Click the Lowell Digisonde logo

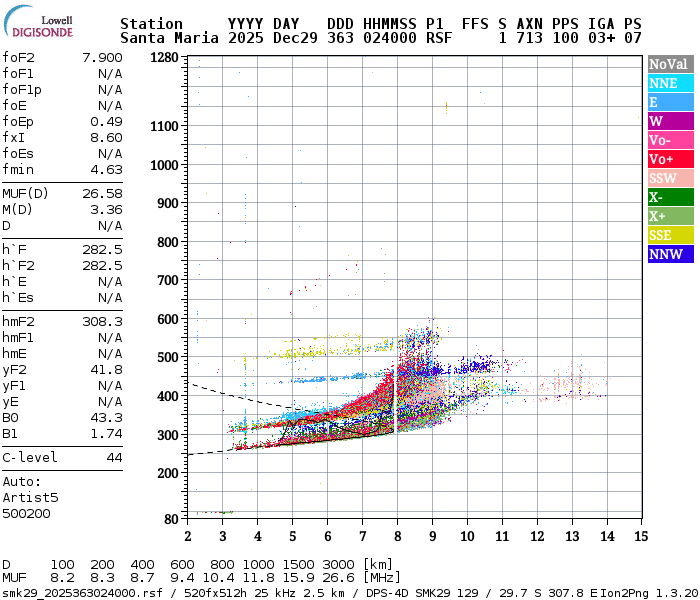pyautogui.click(x=38, y=22)
